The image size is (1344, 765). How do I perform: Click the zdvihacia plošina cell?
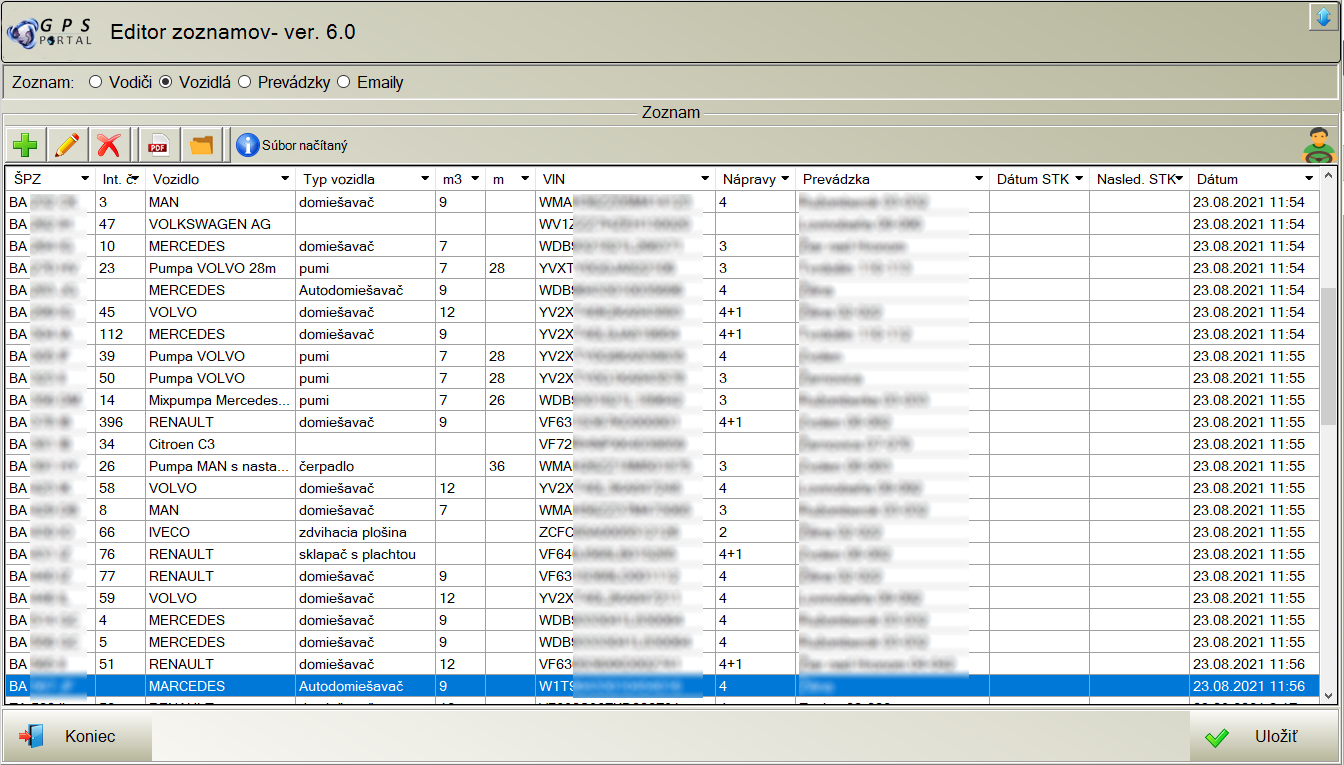[x=365, y=532]
